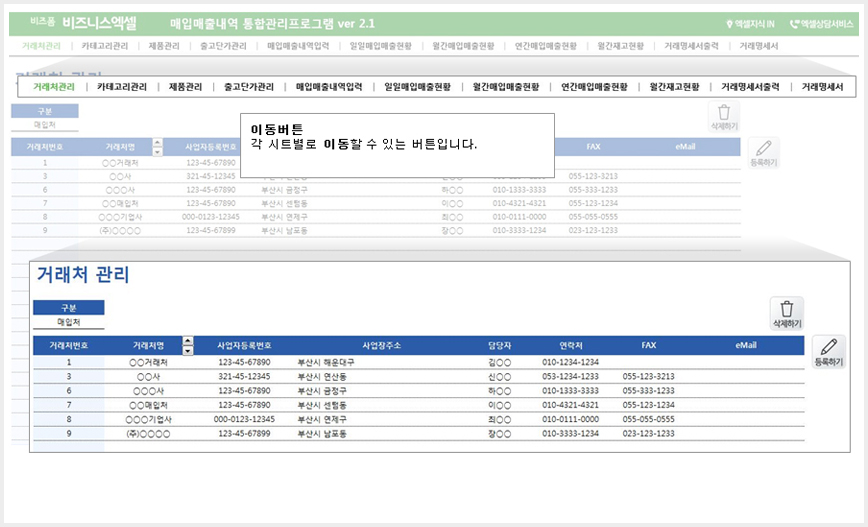Select phone 010-1234-1234 in the enlarged table

point(570,362)
